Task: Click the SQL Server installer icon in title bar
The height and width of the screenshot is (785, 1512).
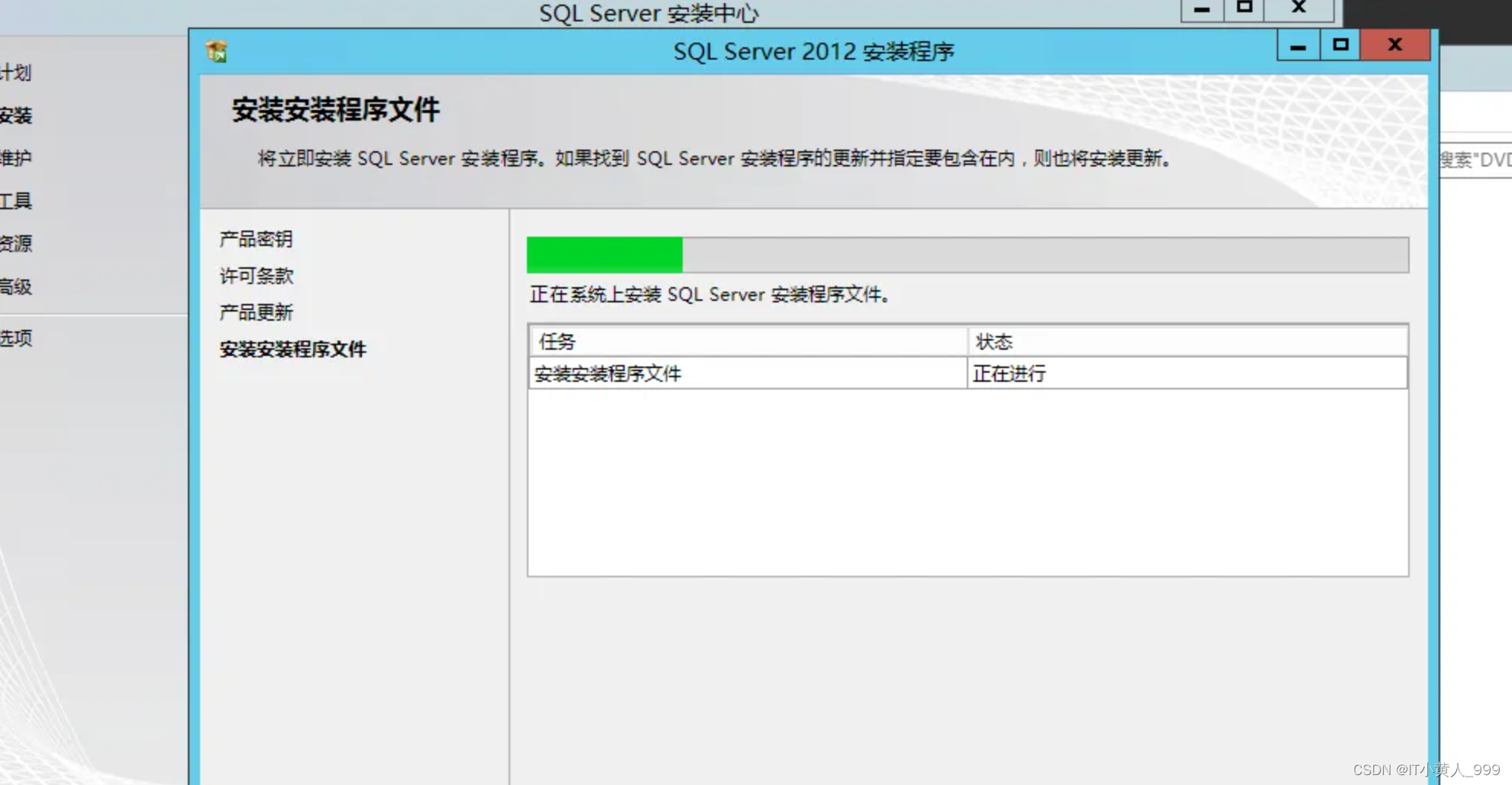Action: click(216, 48)
